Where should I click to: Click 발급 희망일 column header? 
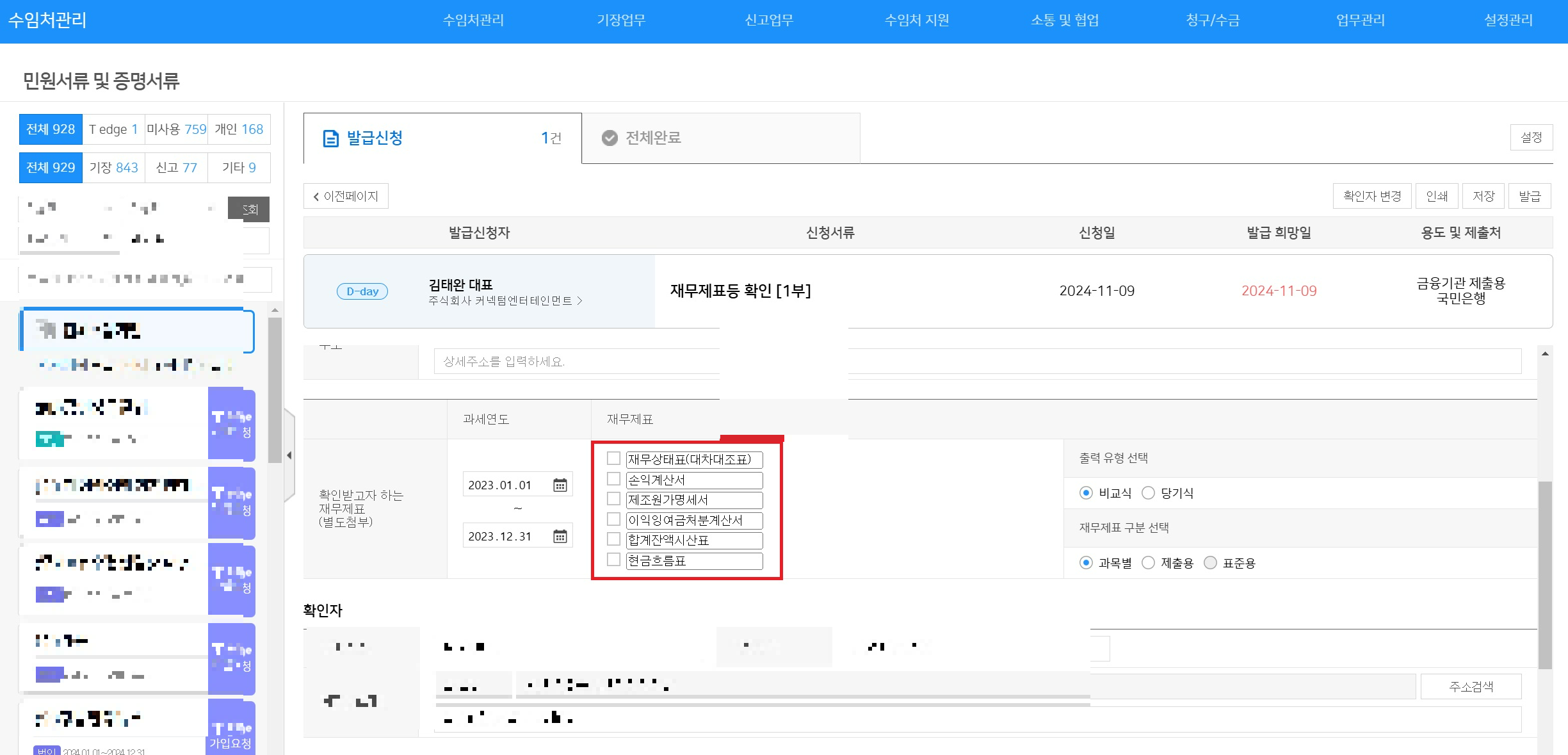pos(1279,233)
